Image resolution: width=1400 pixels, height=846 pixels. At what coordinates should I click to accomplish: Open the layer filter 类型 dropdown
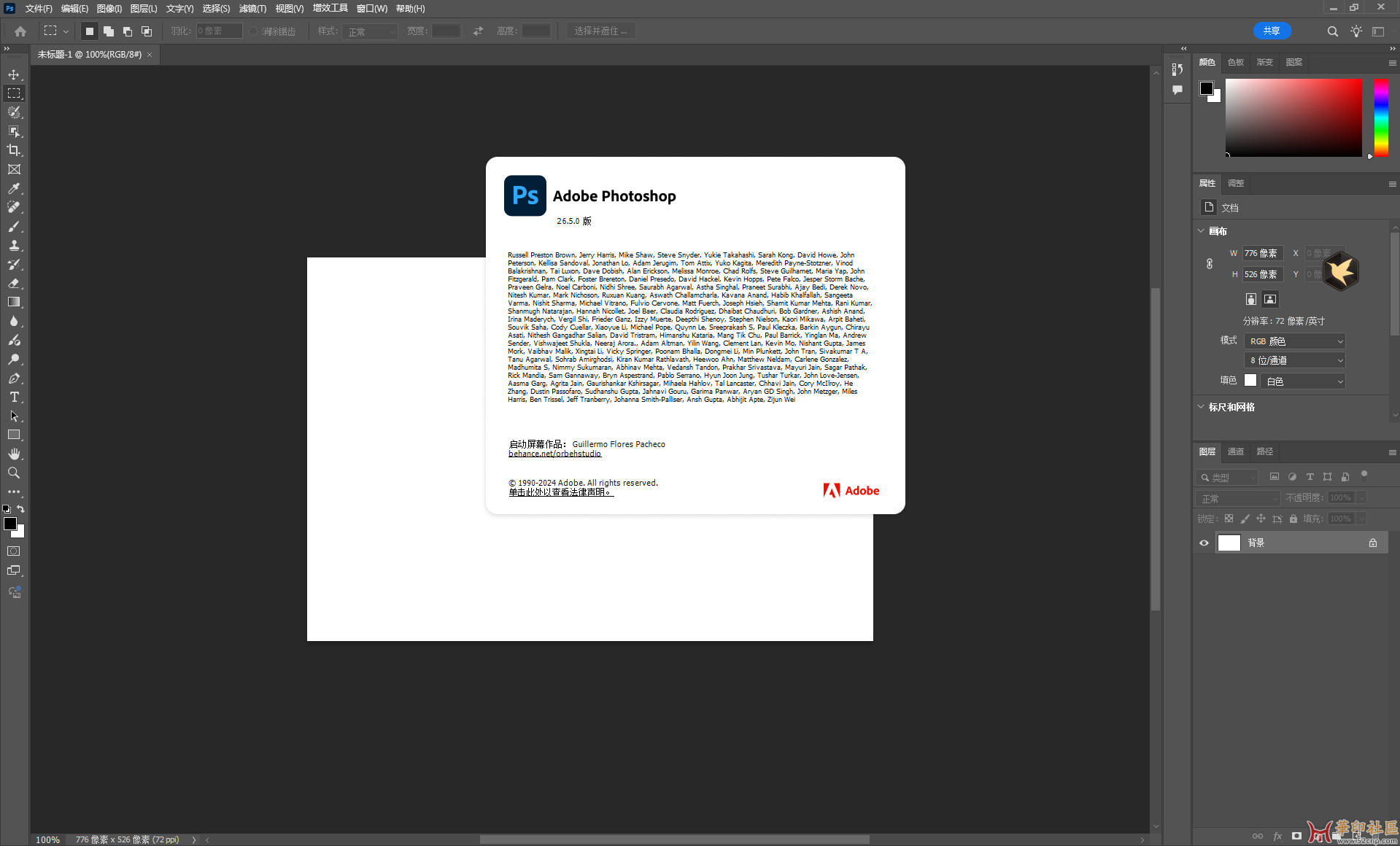pos(1227,477)
